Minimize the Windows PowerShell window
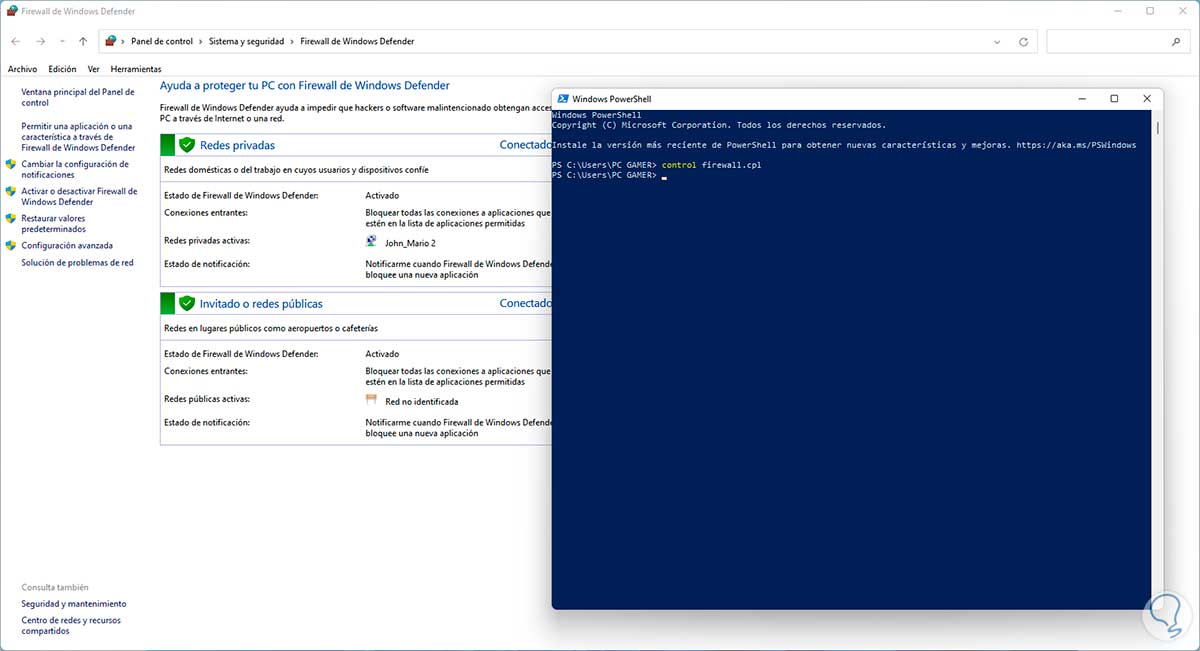The width and height of the screenshot is (1200, 651). [x=1083, y=99]
